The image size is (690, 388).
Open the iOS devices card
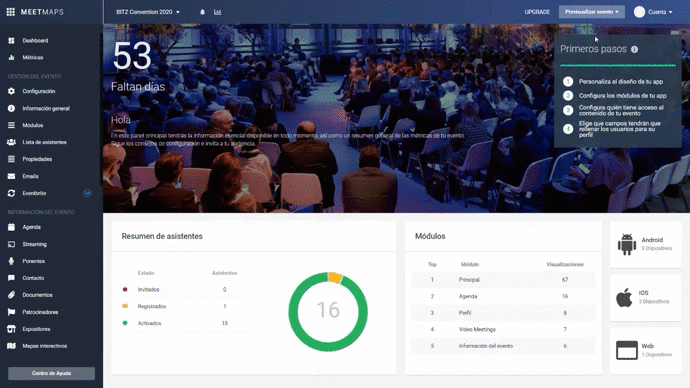[x=646, y=298]
